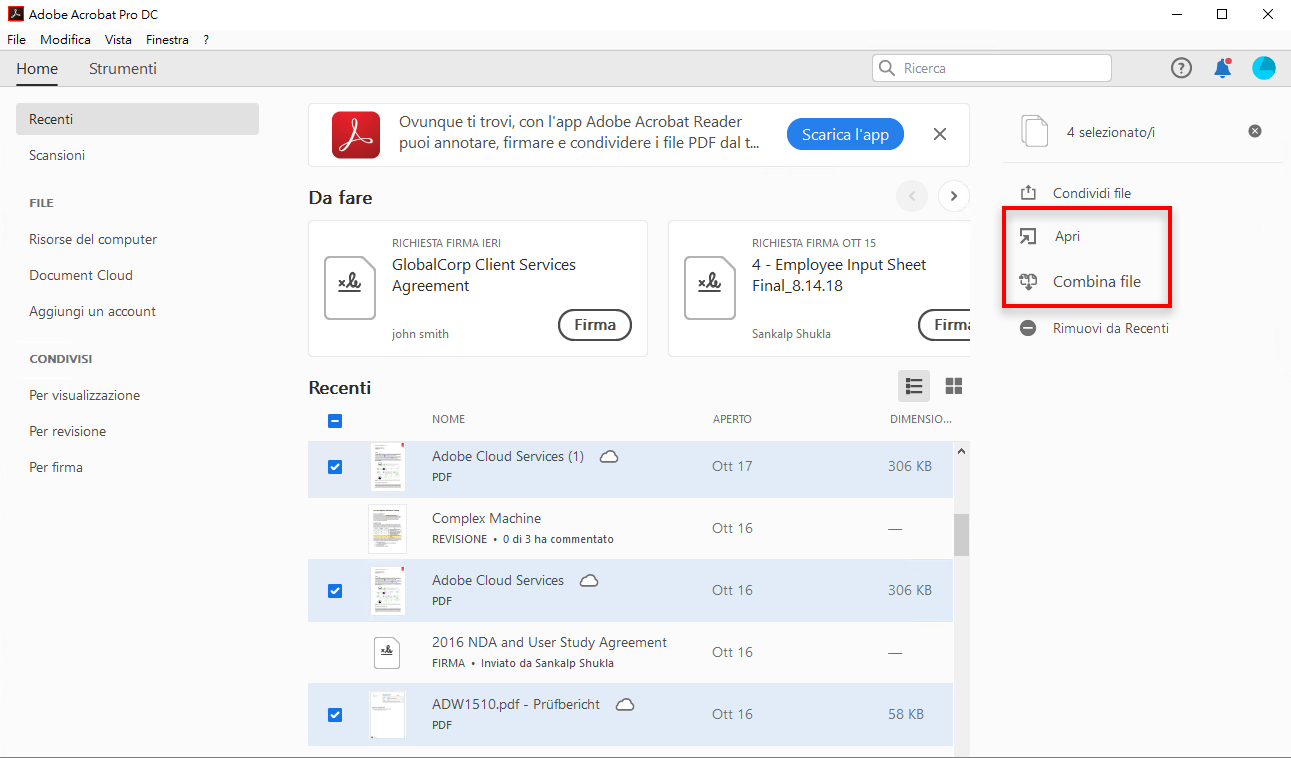This screenshot has height=758, width=1291.
Task: Click the Rimuovi da Recenti icon
Action: point(1028,328)
